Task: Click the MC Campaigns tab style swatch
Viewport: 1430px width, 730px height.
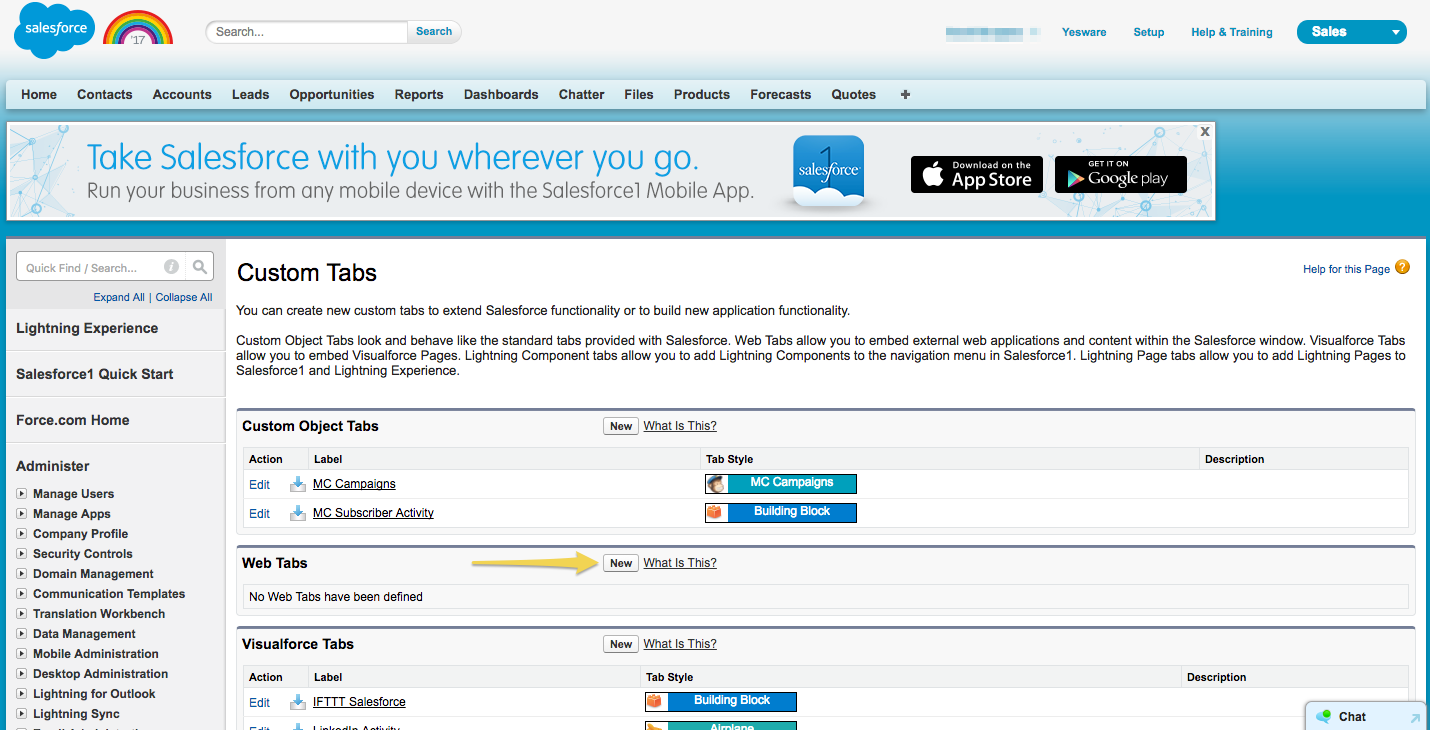Action: tap(781, 483)
